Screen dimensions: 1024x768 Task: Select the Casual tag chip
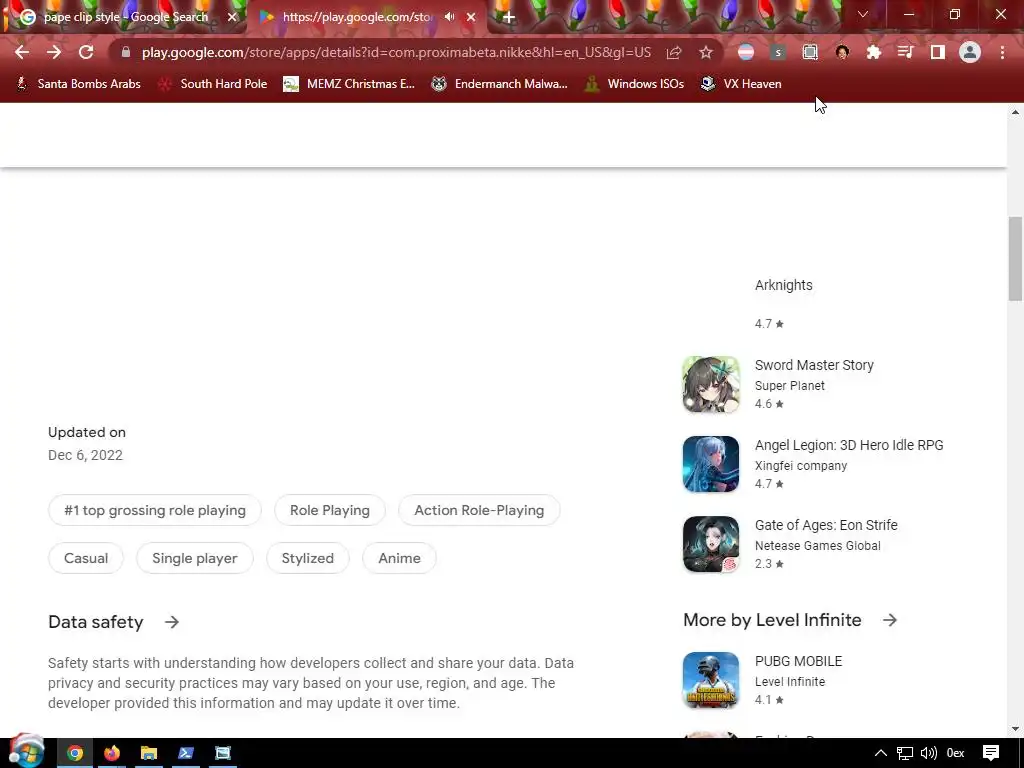coord(86,558)
